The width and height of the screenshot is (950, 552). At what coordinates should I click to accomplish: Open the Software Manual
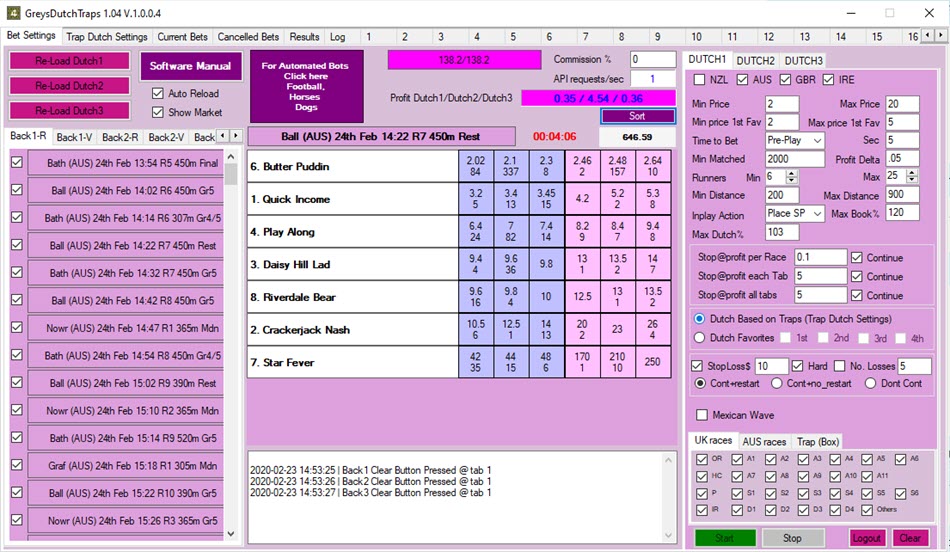[190, 66]
